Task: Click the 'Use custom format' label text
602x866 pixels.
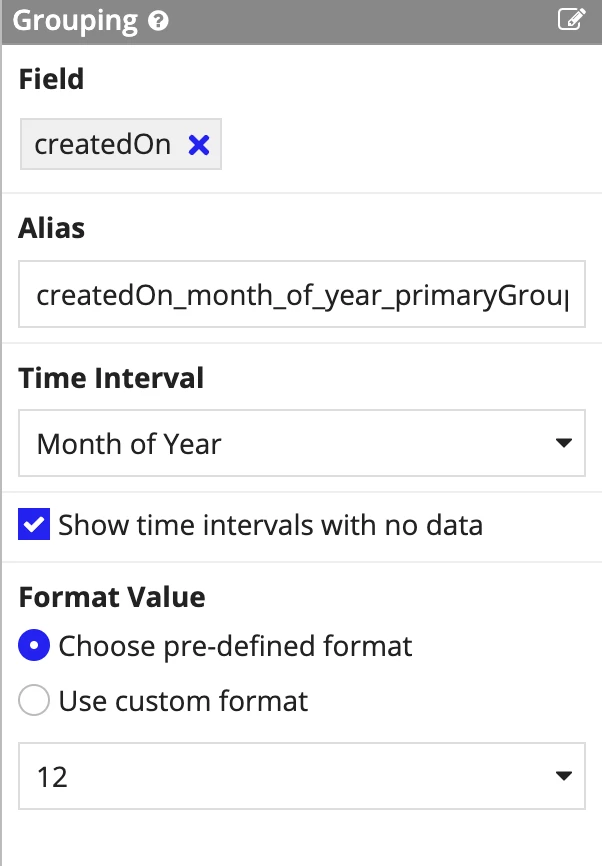Action: tap(183, 701)
